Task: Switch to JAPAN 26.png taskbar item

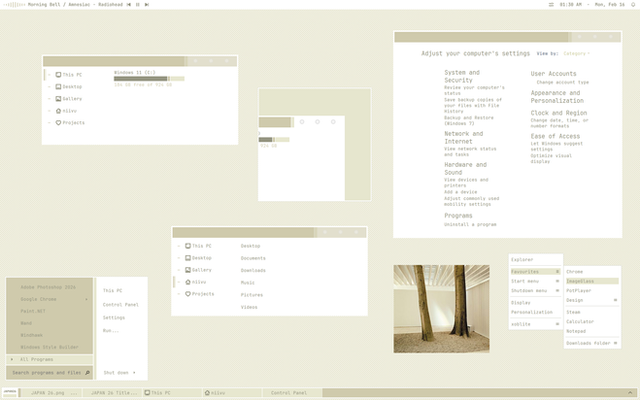Action: coord(51,393)
